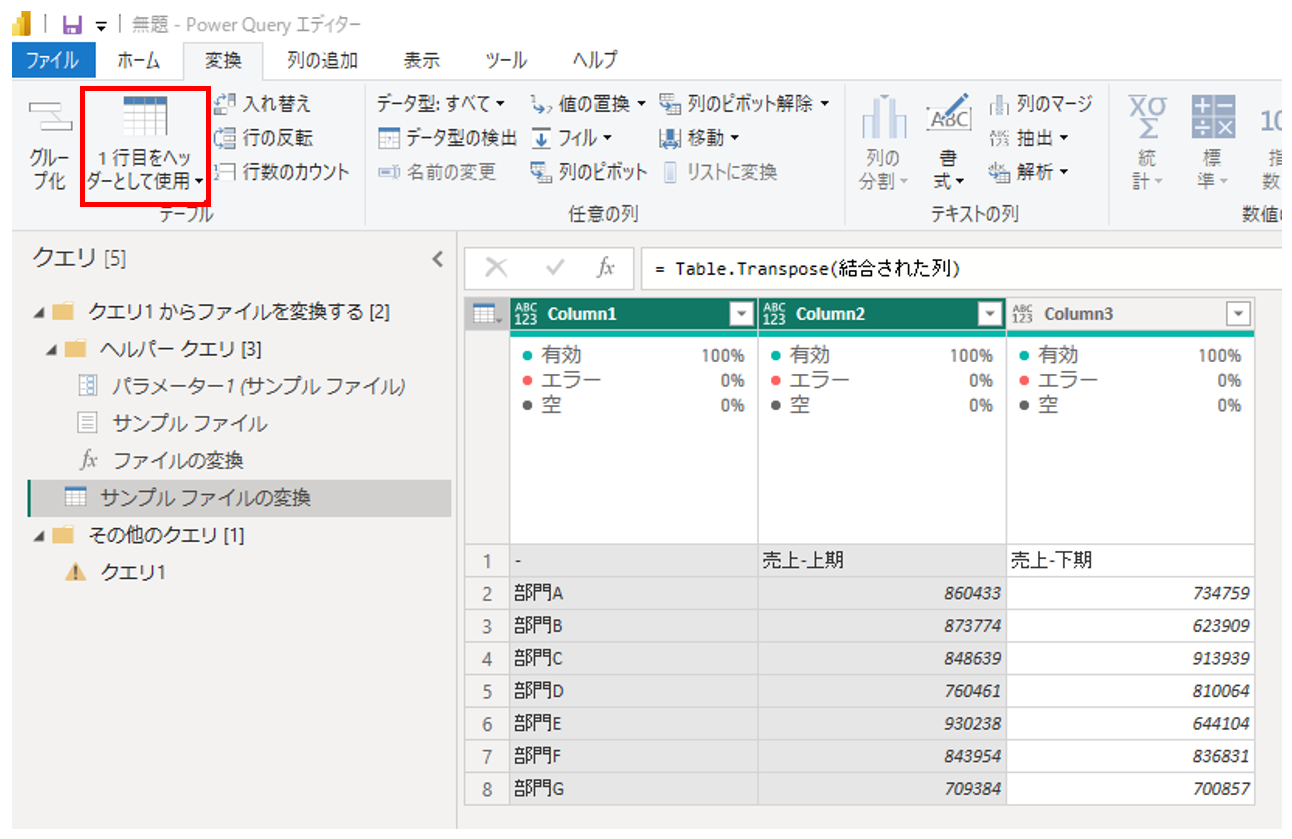Screen dimensions: 1292x839
Task: Click the fx function icon in formula bar
Action: (606, 267)
